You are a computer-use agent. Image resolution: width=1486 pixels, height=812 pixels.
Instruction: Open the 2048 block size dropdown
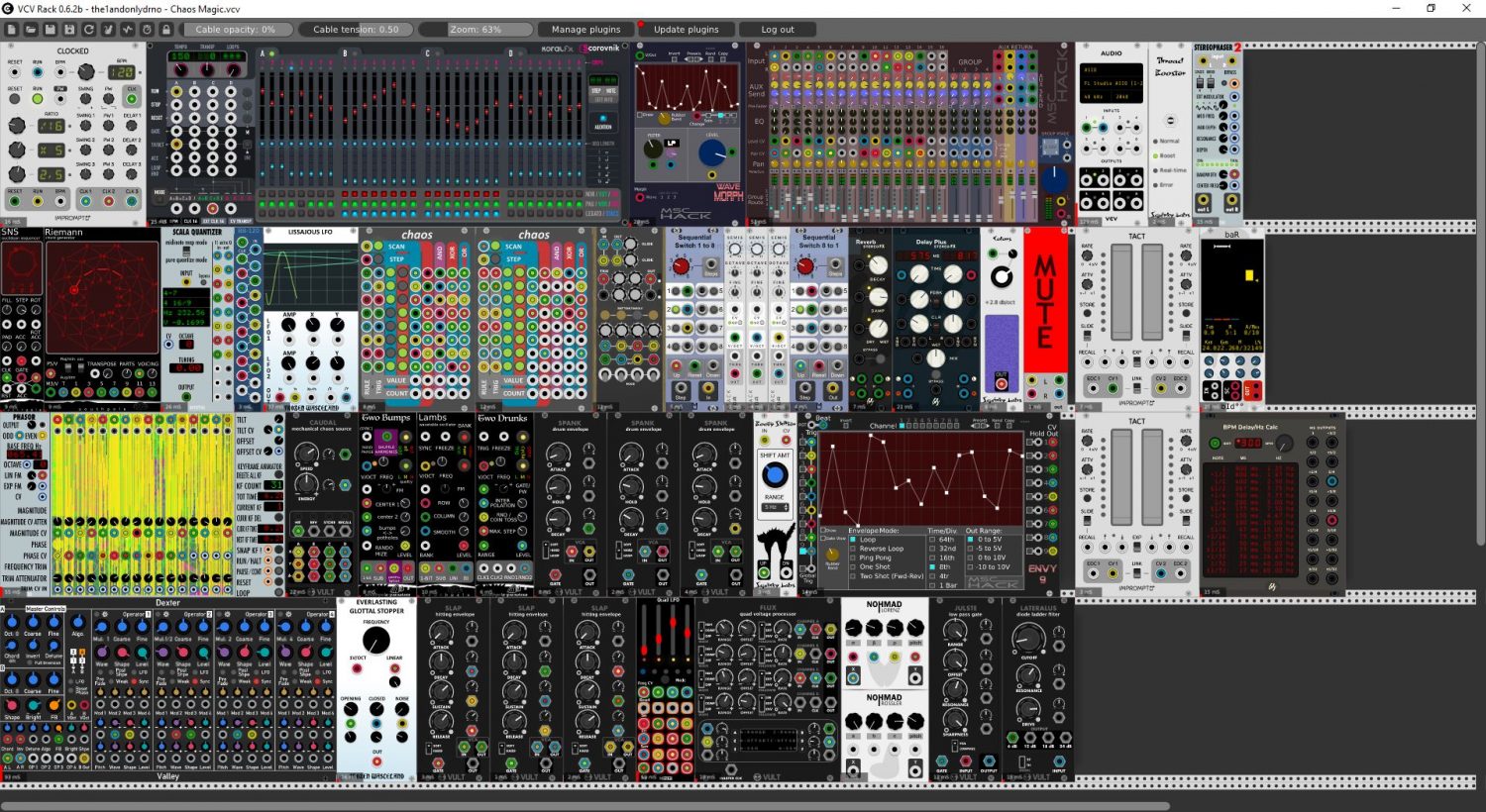click(1126, 97)
